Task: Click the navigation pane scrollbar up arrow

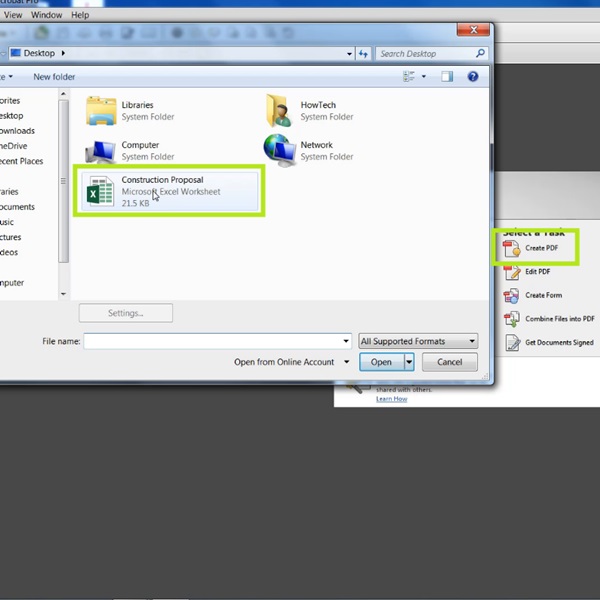Action: click(64, 94)
